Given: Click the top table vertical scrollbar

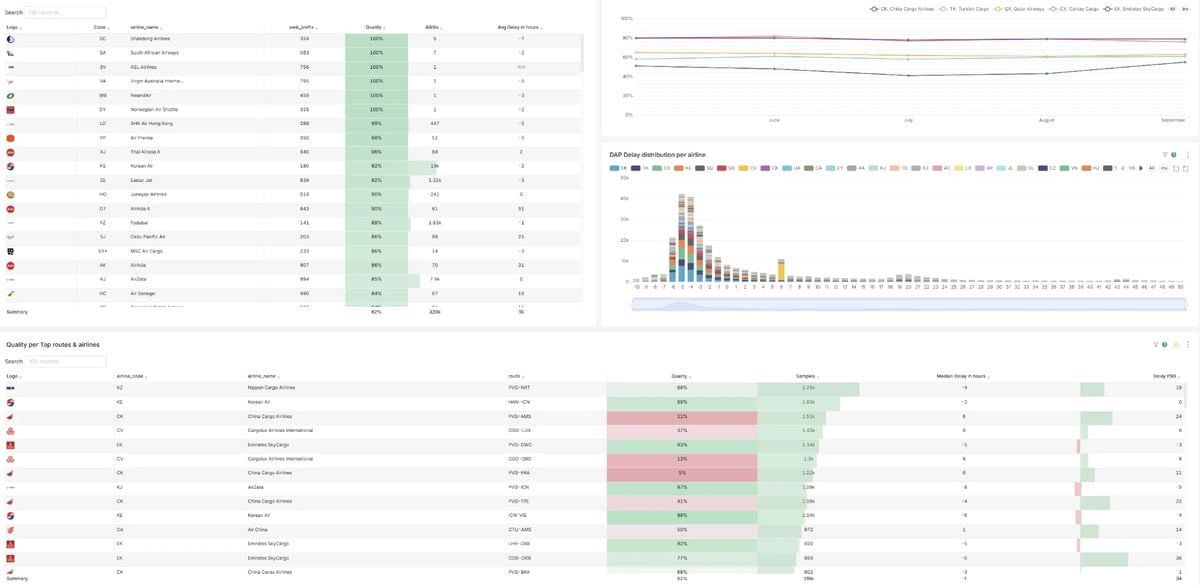Looking at the screenshot, I should pyautogui.click(x=582, y=50).
